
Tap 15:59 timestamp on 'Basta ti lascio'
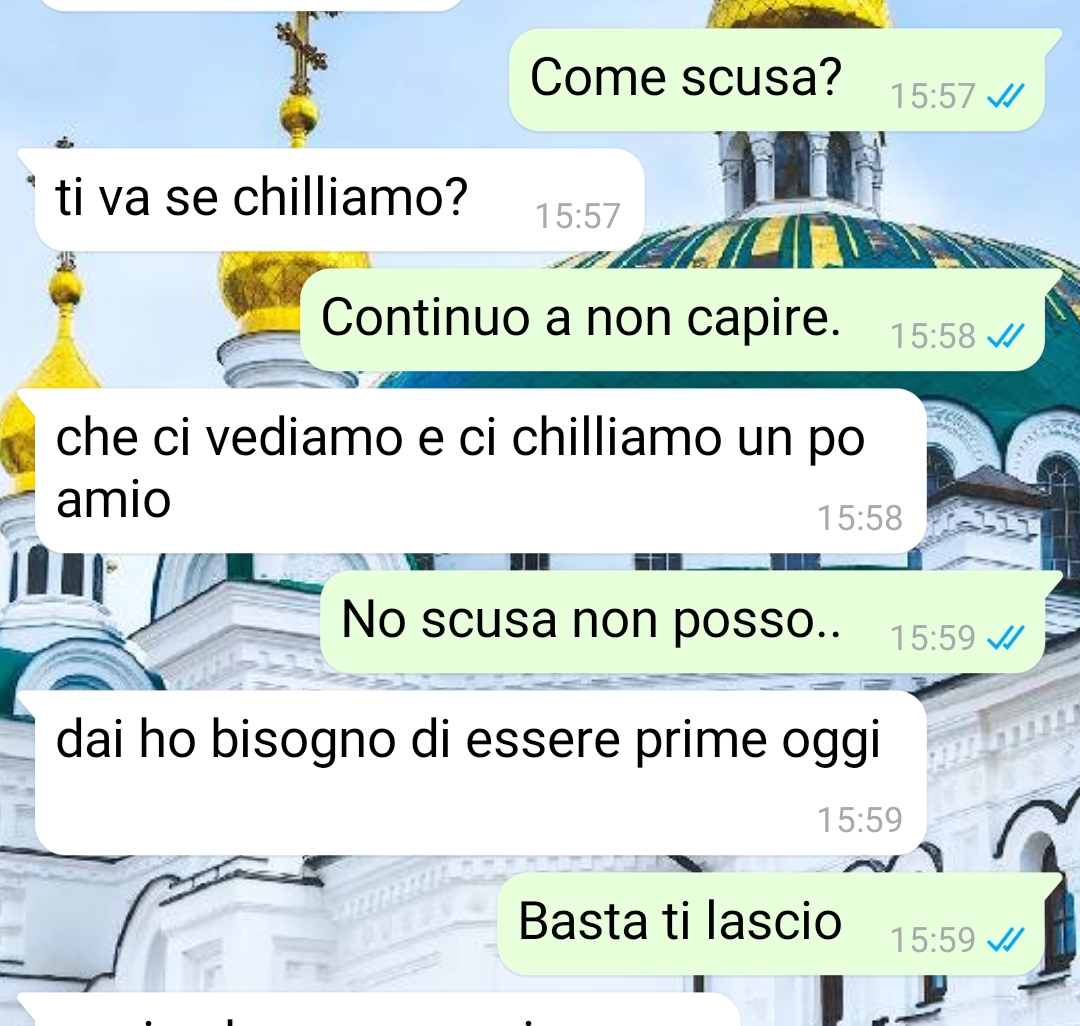pos(933,940)
